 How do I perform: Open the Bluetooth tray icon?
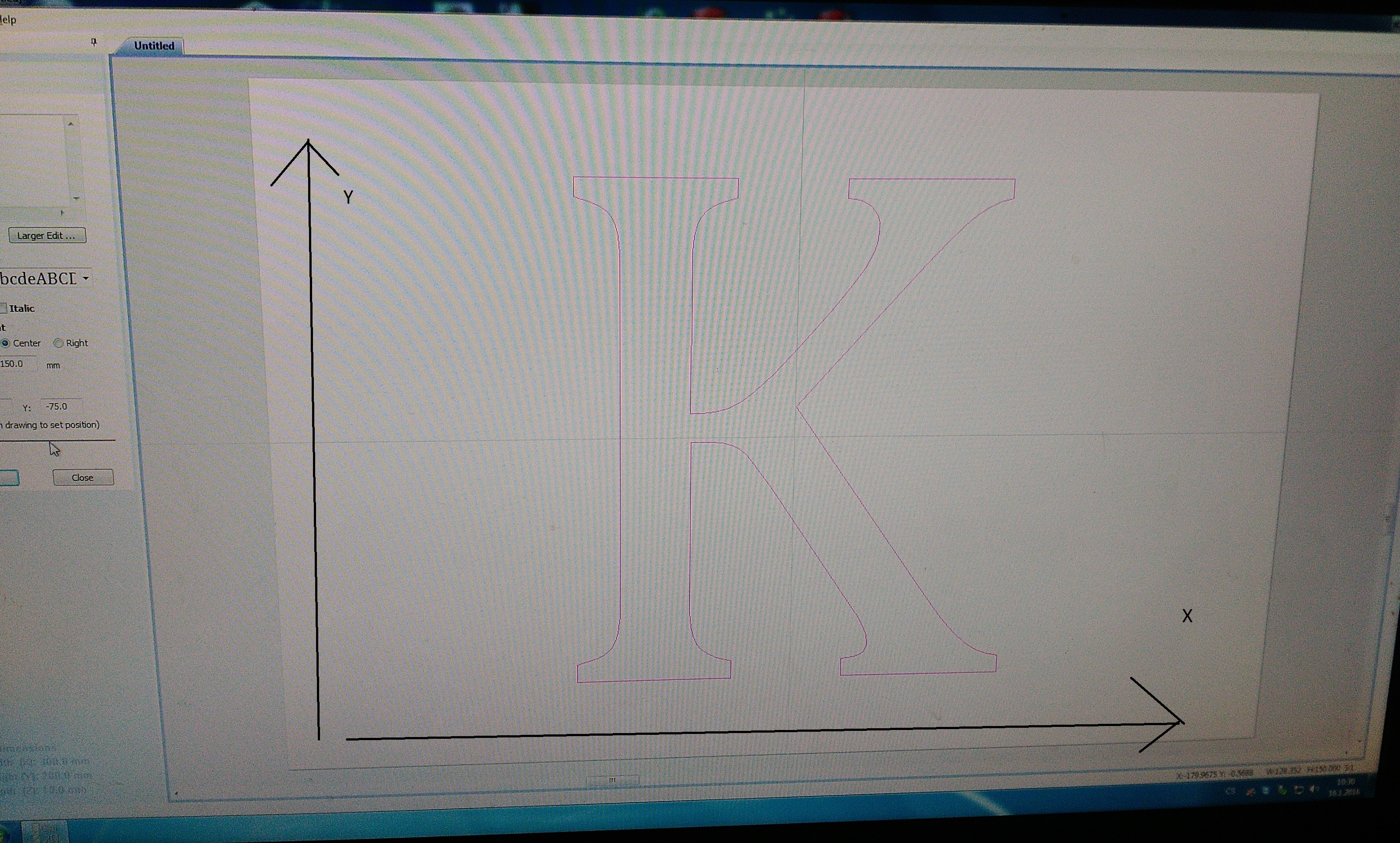click(1266, 791)
